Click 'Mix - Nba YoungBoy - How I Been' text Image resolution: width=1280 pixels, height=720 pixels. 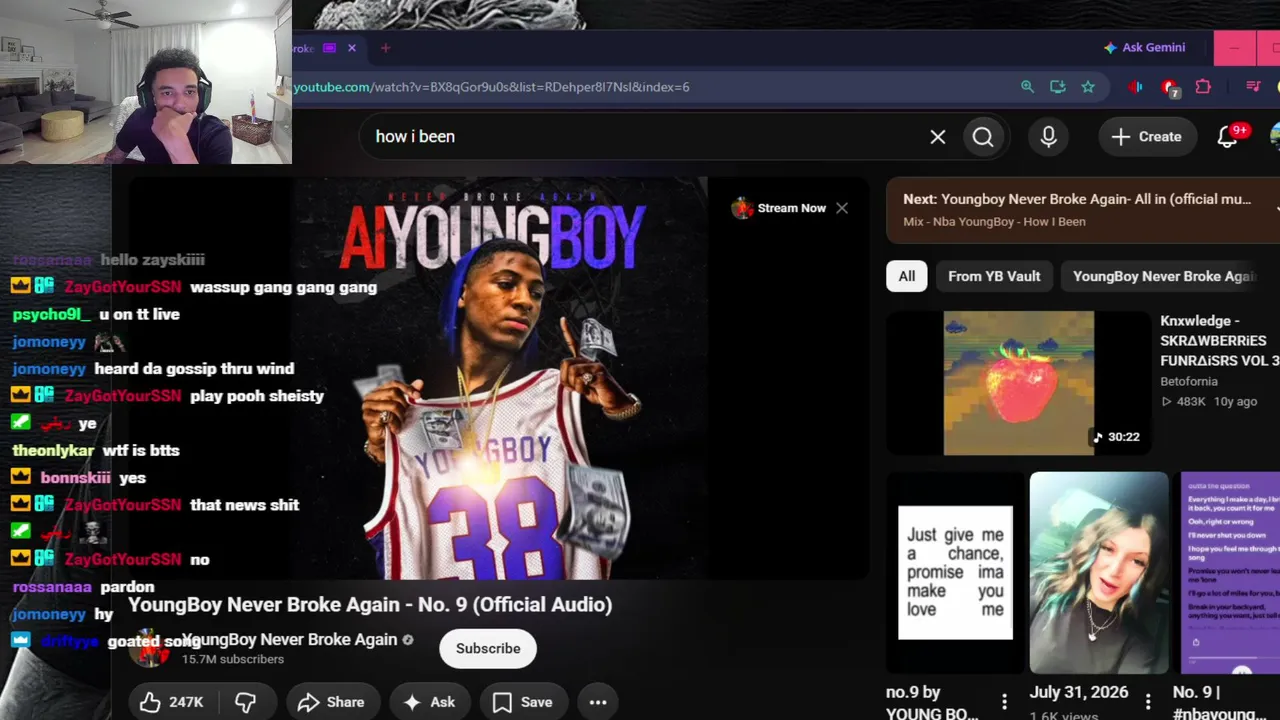tap(994, 222)
